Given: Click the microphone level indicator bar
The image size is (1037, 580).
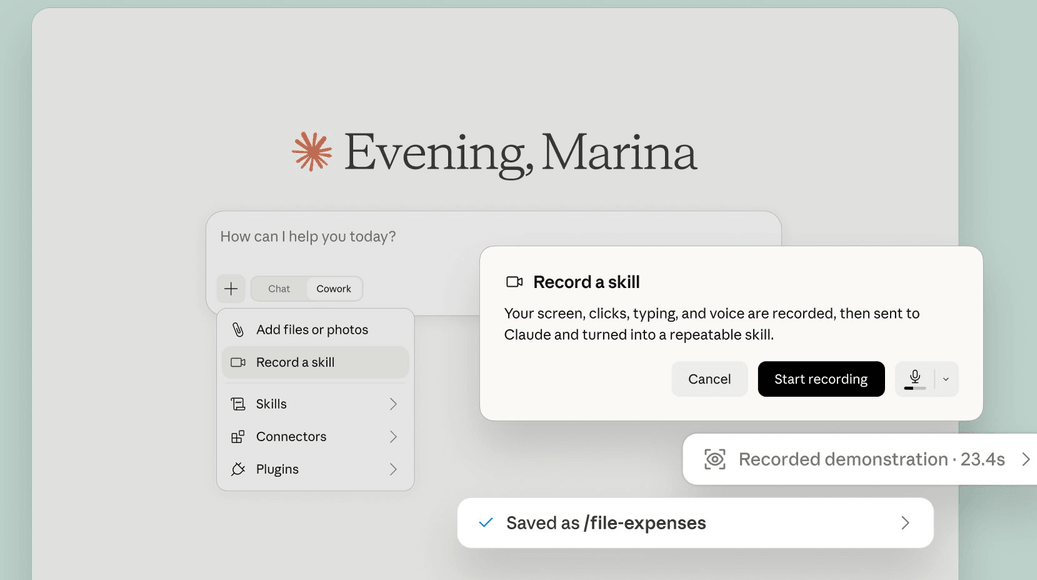Looking at the screenshot, I should click(x=915, y=388).
